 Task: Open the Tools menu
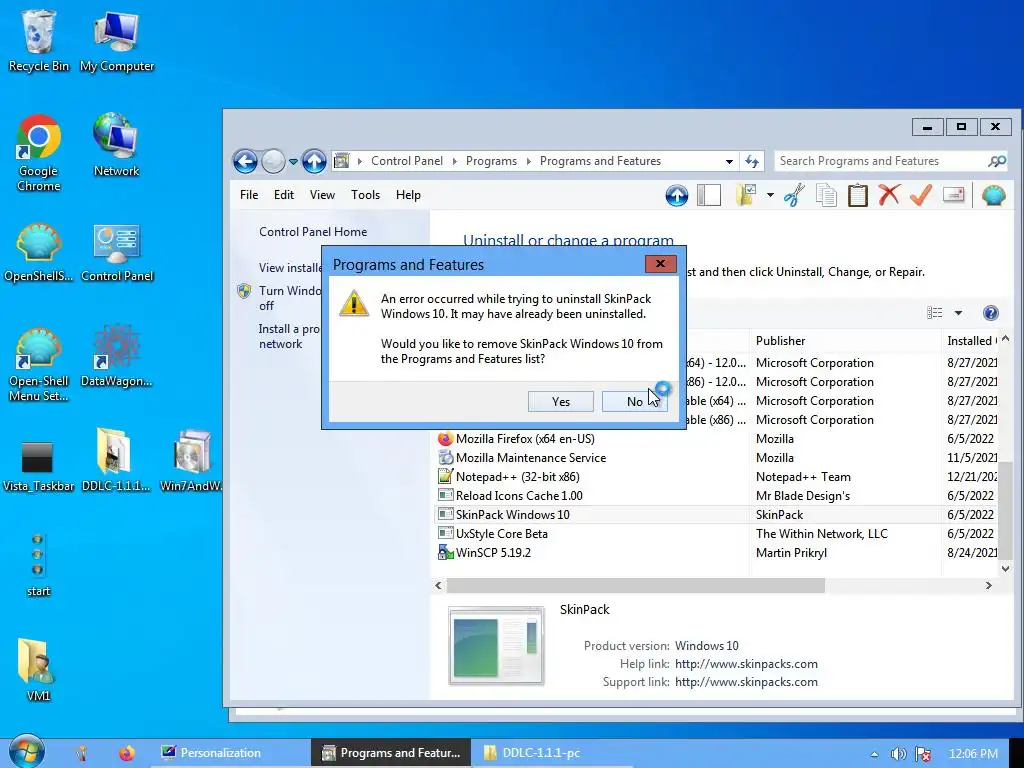coord(365,195)
